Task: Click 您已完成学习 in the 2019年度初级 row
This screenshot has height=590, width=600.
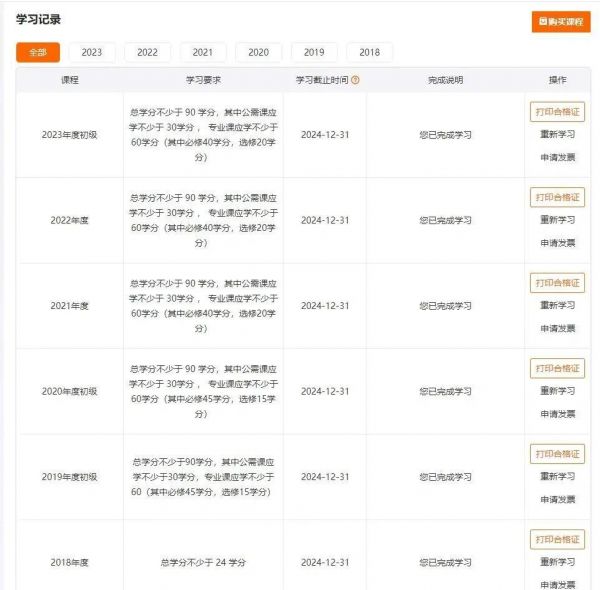Action: tap(445, 477)
